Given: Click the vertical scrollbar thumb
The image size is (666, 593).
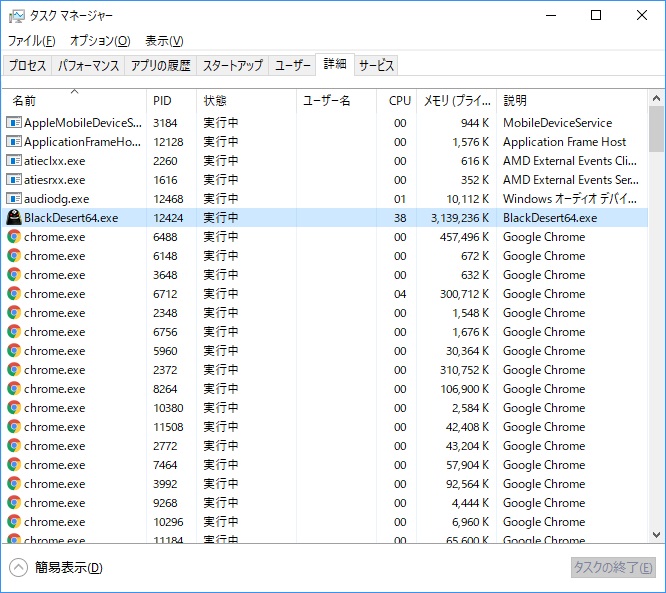Looking at the screenshot, I should tap(656, 129).
